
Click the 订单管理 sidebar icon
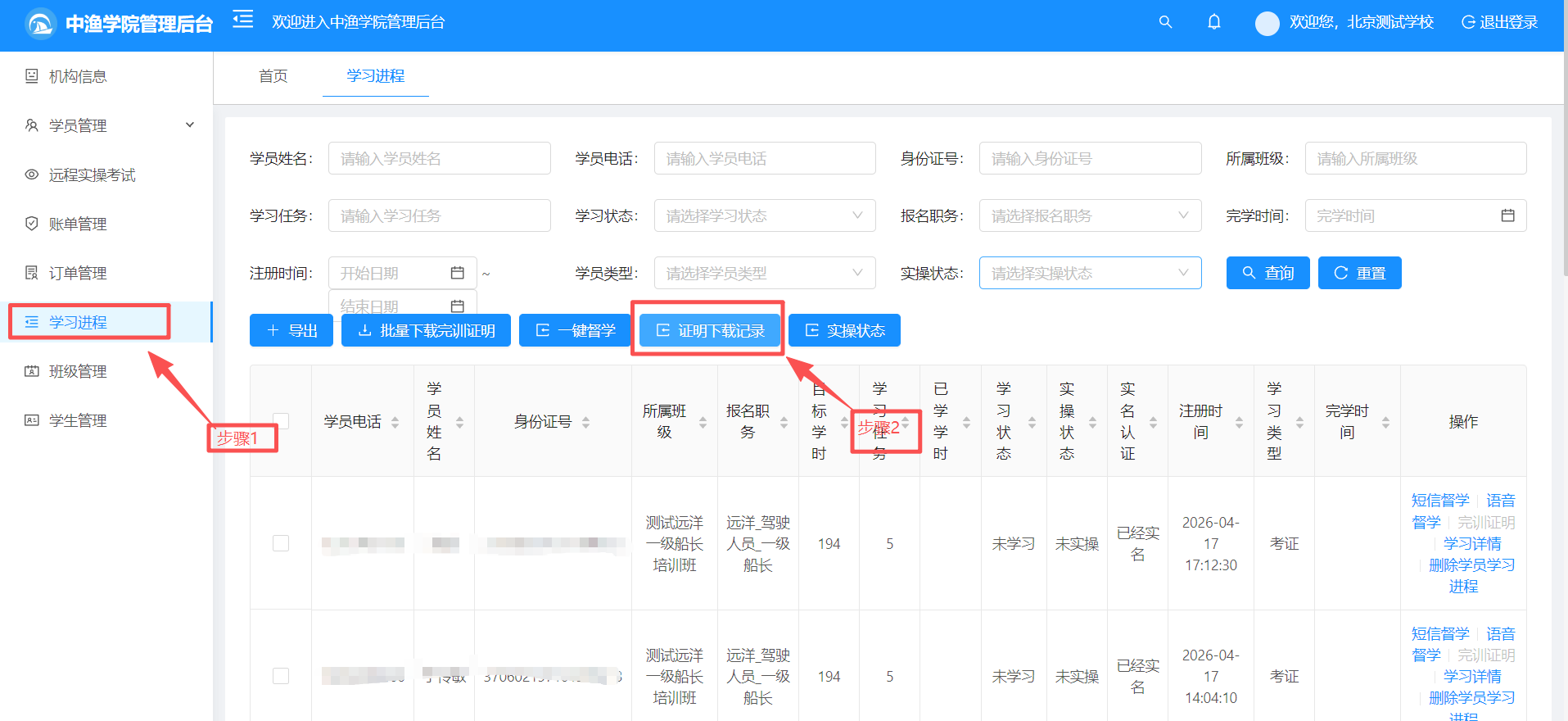(32, 273)
